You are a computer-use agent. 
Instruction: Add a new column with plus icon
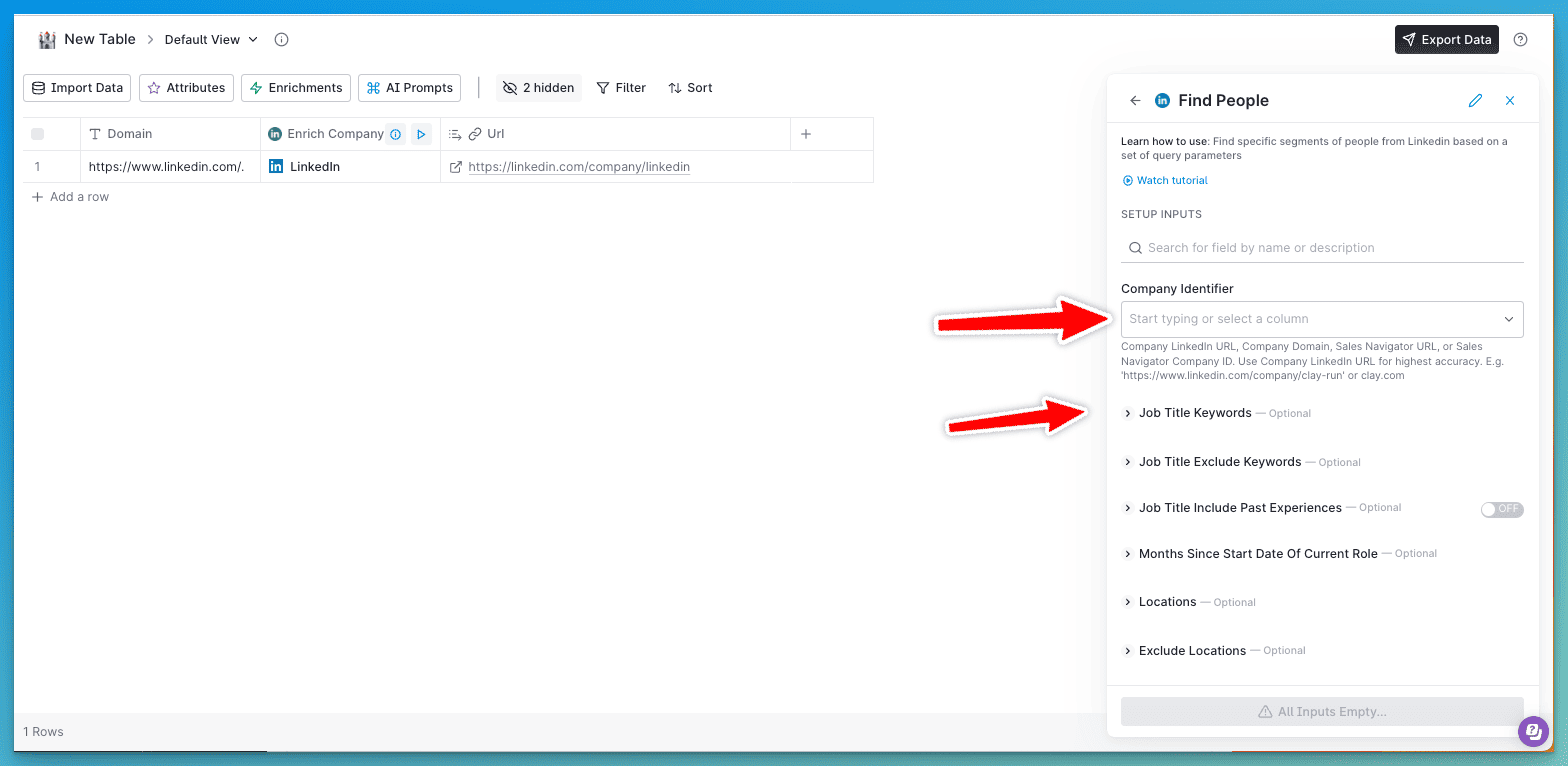click(x=806, y=134)
